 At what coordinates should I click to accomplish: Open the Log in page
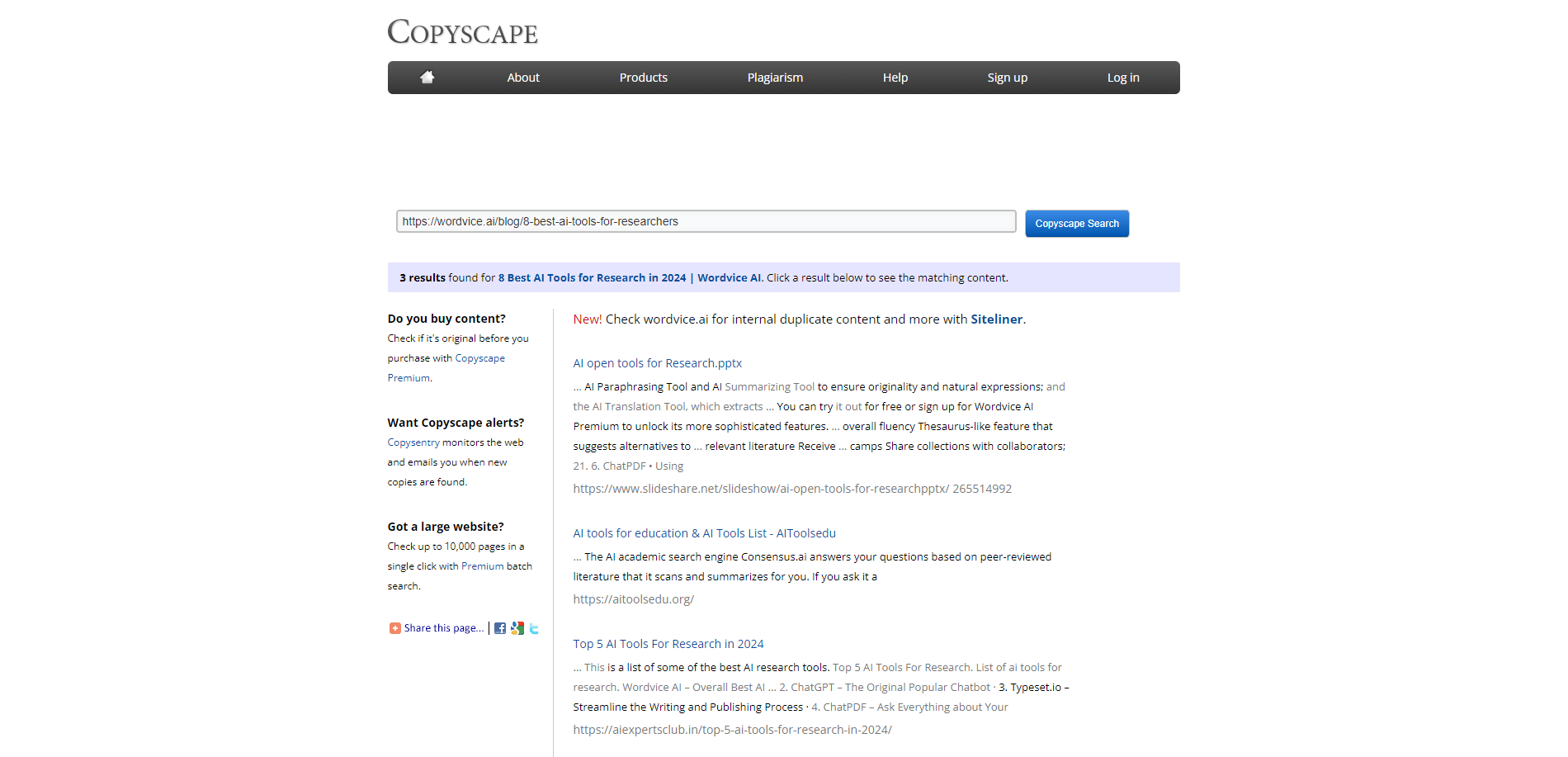pyautogui.click(x=1122, y=77)
